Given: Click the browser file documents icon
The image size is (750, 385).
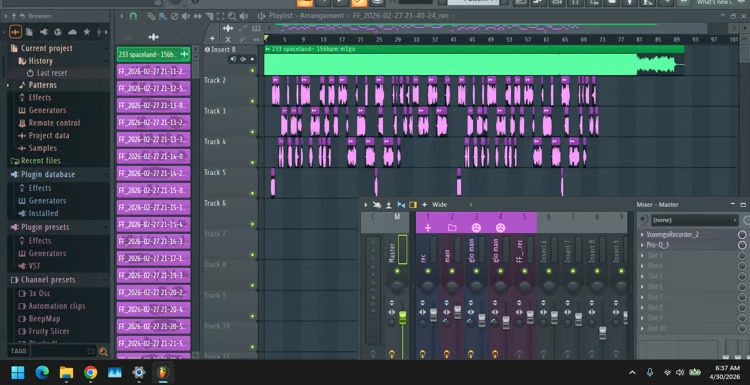Looking at the screenshot, I should (29, 32).
